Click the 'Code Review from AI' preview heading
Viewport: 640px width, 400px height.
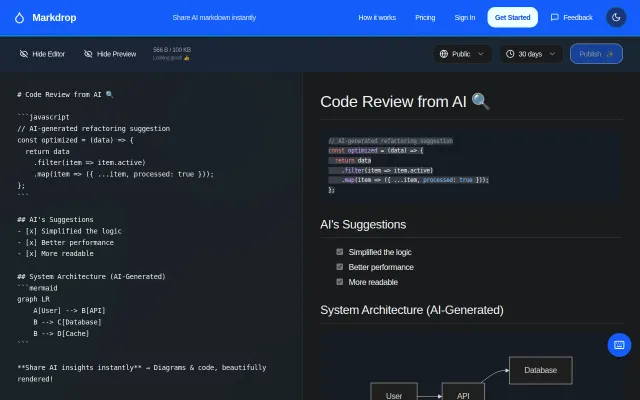click(405, 102)
